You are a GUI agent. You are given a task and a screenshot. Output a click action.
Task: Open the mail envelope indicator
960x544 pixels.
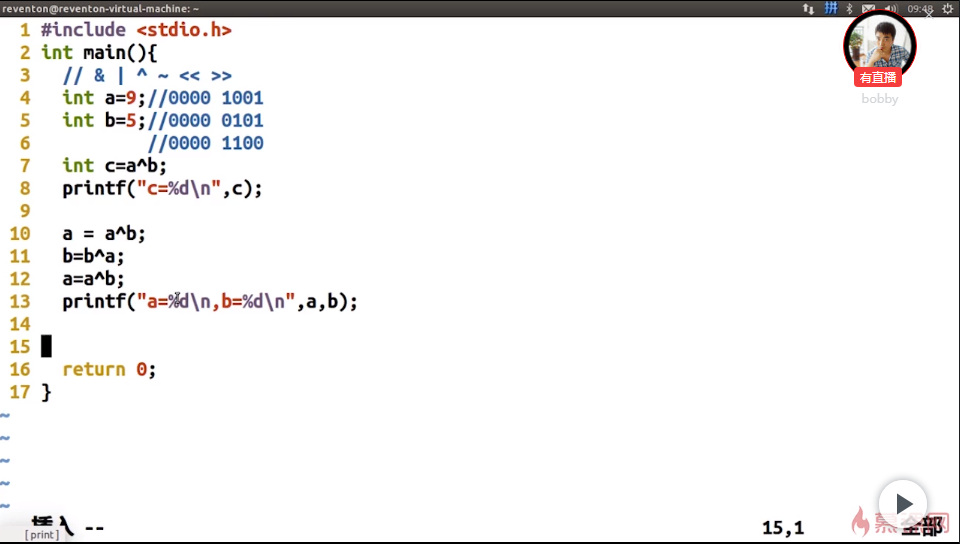click(x=868, y=9)
